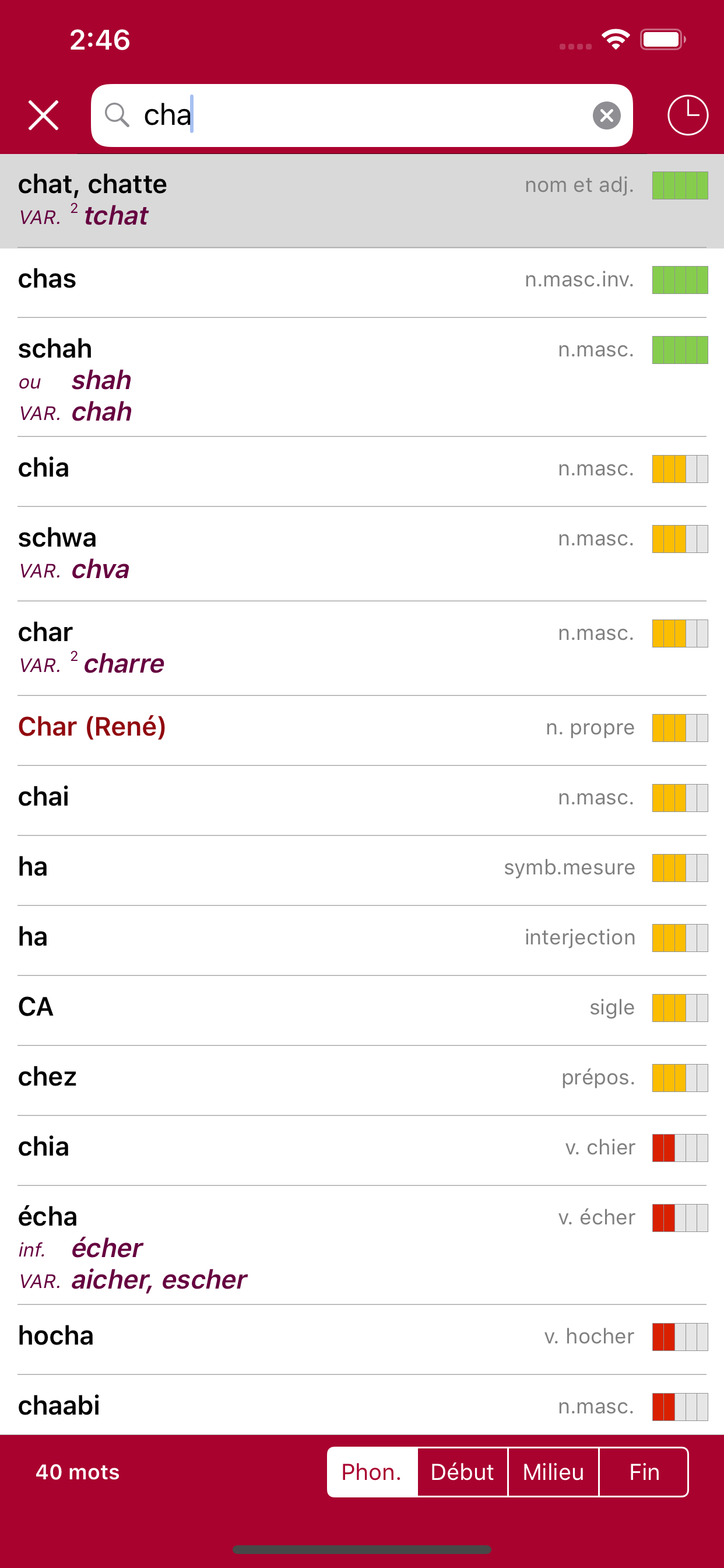Click the magnifying glass search icon
724x1568 pixels.
(x=118, y=115)
